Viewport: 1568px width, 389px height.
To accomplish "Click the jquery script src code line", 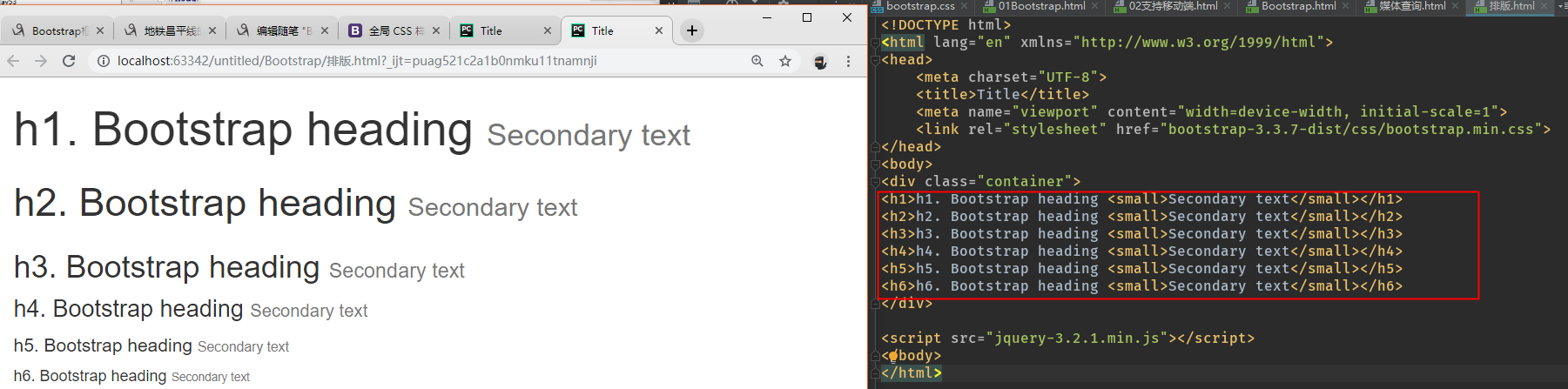I will 1067,339.
